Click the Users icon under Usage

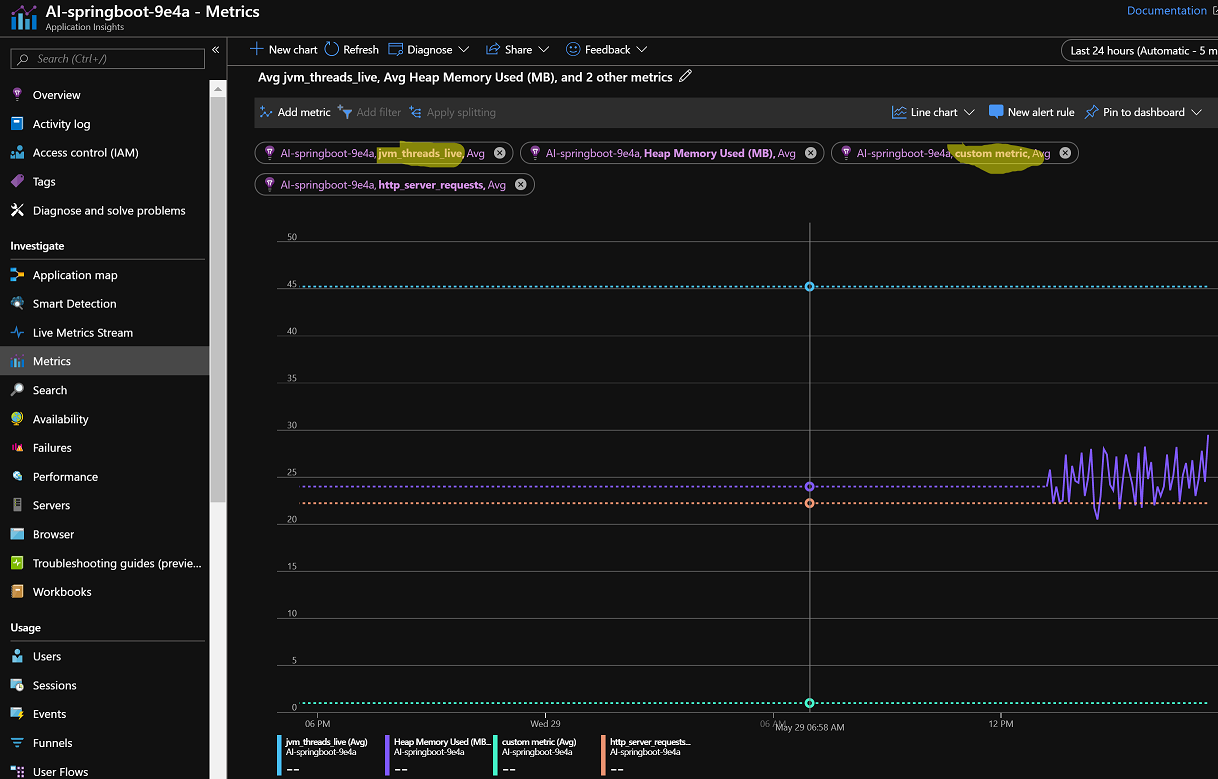16,657
